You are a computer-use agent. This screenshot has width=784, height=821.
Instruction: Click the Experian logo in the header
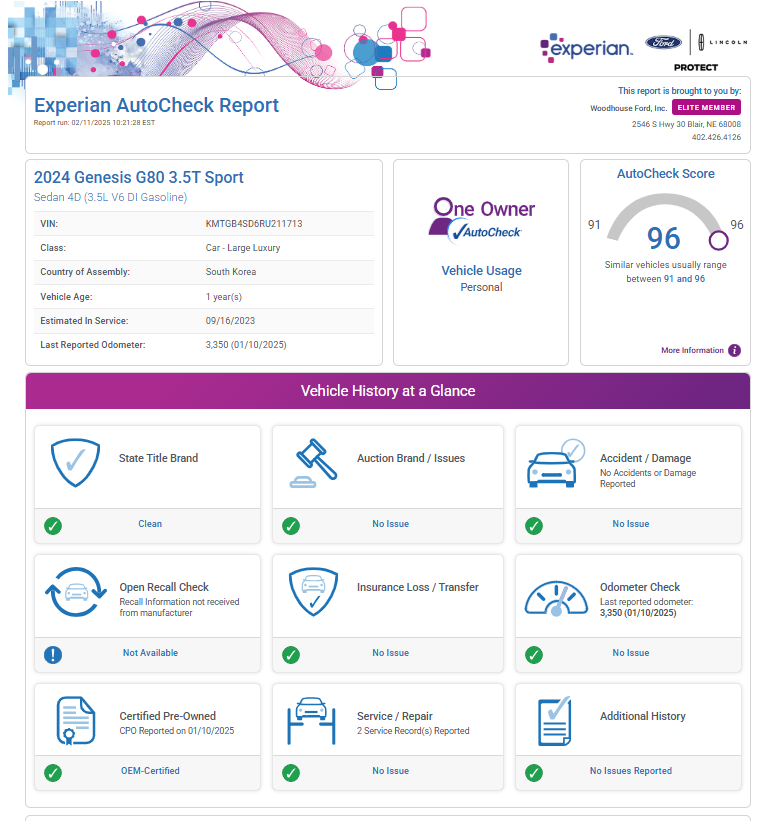point(586,47)
